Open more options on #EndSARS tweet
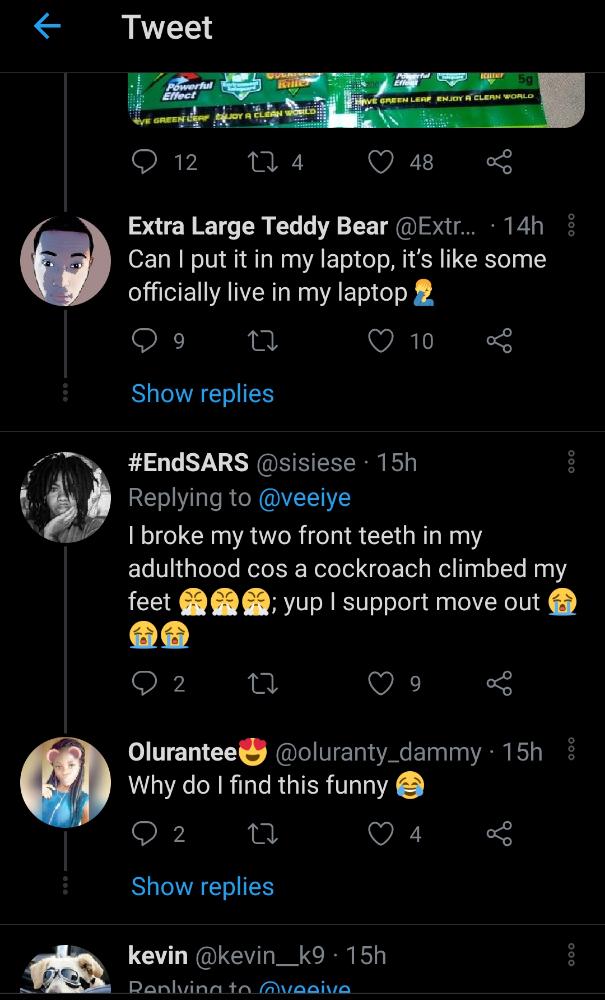Screen dimensions: 605x1000 pyautogui.click(x=571, y=462)
